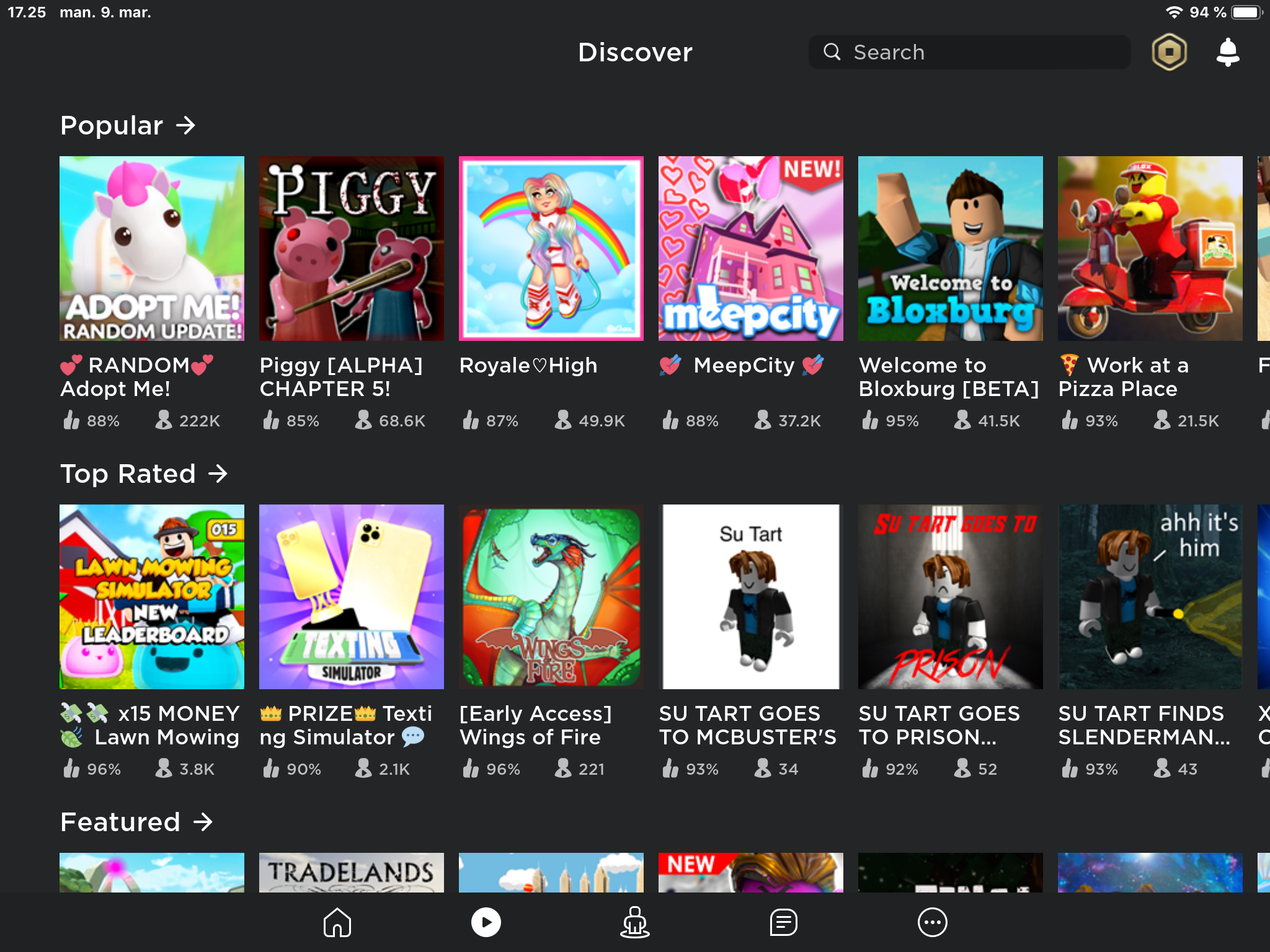Open the Su Tart Goes to Prison thumbnail
This screenshot has width=1270, height=952.
pos(951,597)
